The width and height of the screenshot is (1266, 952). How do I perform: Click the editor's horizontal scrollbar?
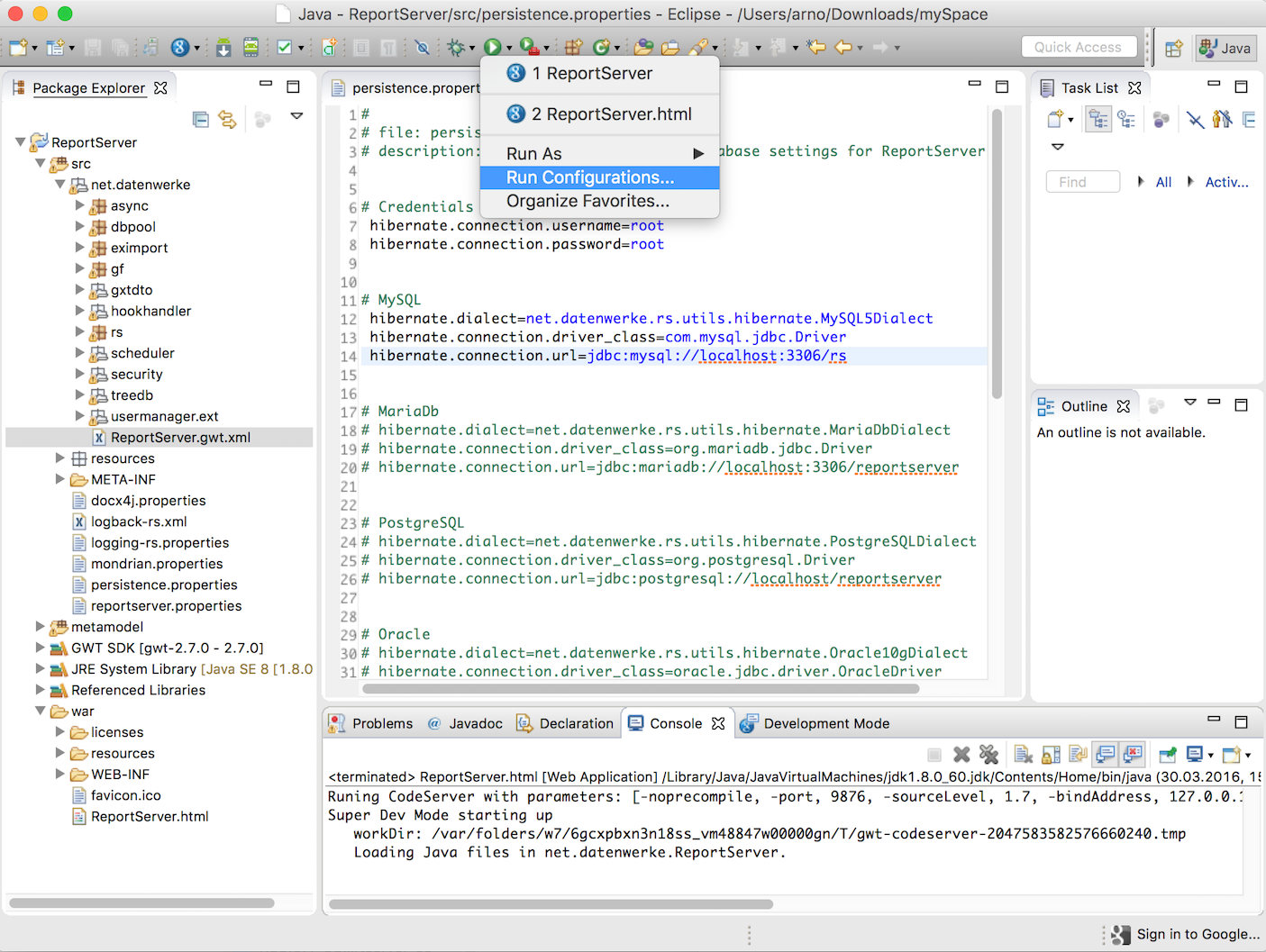pos(641,688)
